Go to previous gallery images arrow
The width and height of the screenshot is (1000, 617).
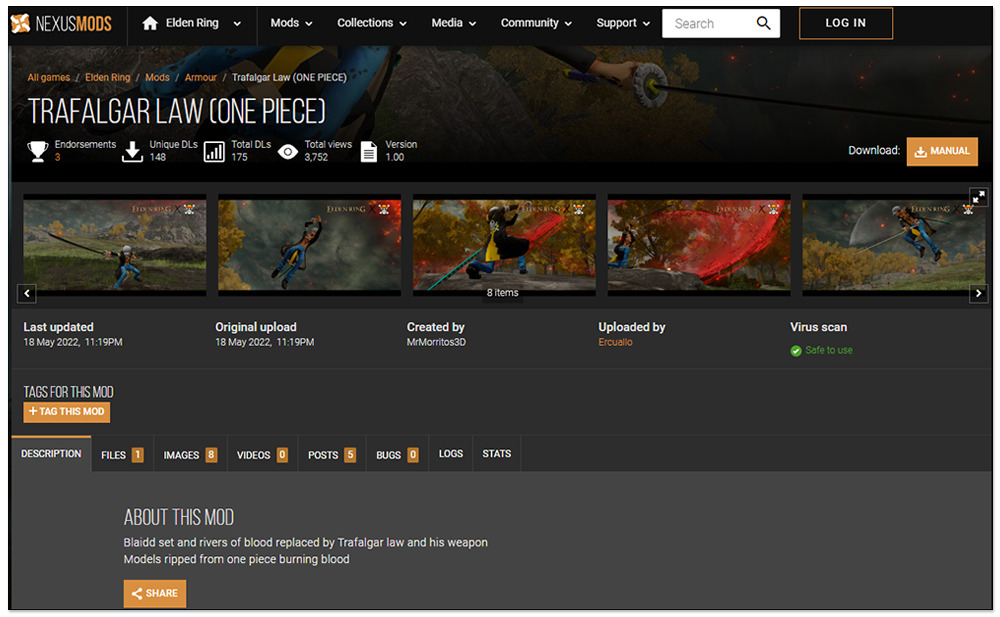tap(27, 294)
